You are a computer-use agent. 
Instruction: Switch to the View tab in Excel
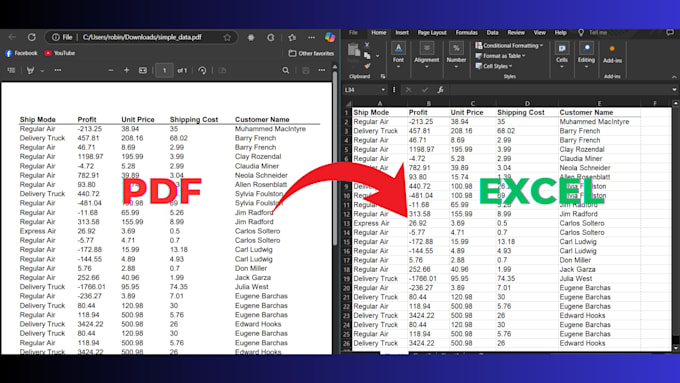[x=539, y=33]
